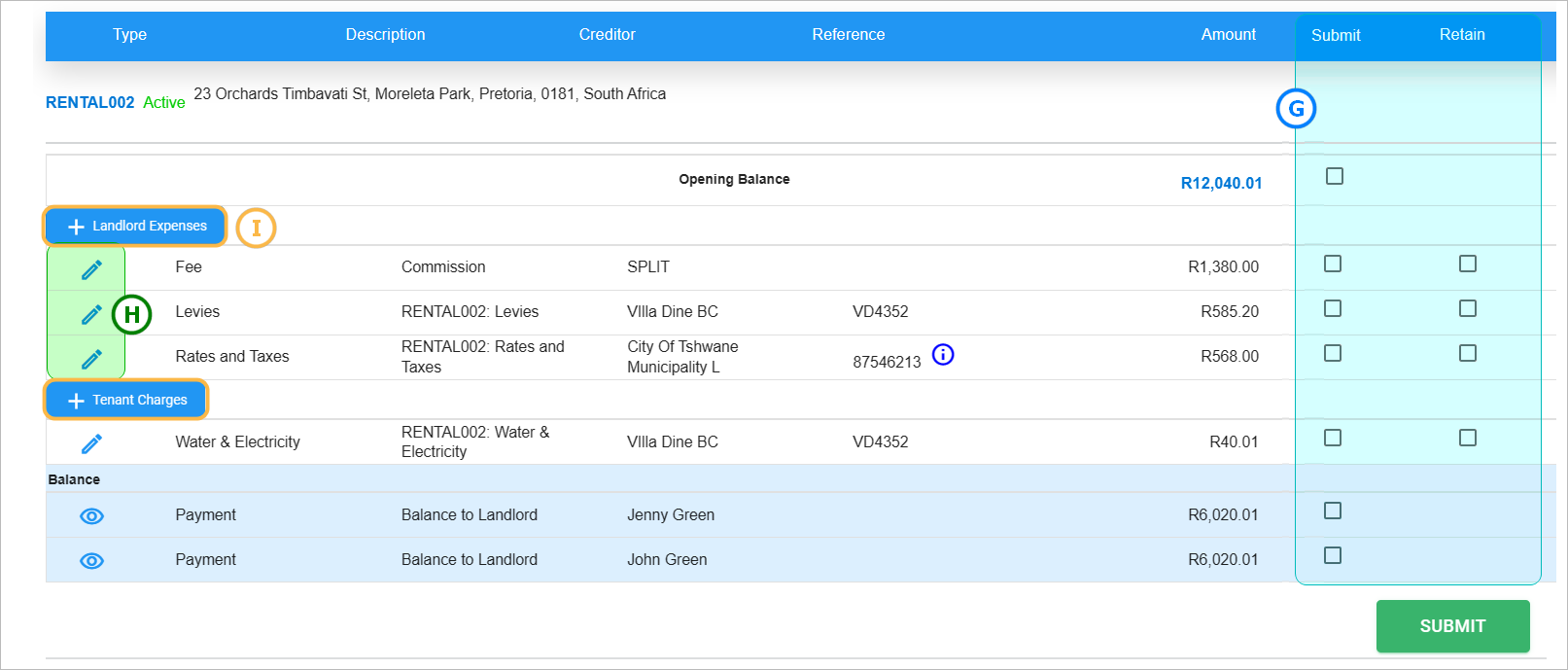Click reference number 87546213
The width and height of the screenshot is (1568, 670).
point(887,362)
